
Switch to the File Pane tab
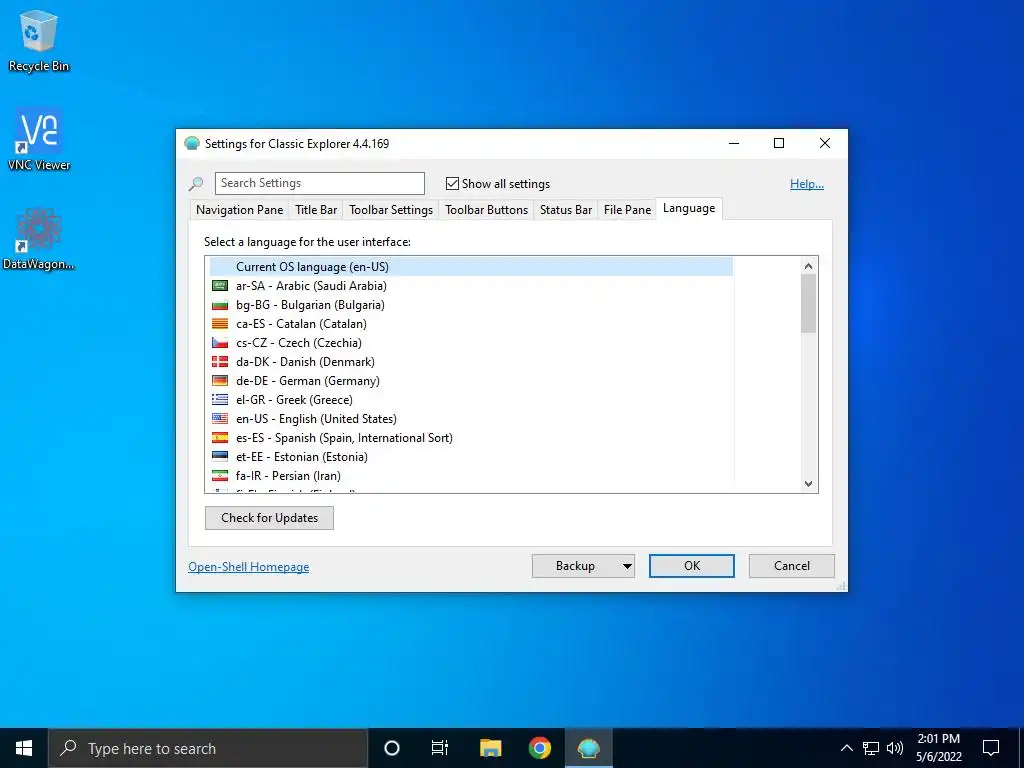628,210
